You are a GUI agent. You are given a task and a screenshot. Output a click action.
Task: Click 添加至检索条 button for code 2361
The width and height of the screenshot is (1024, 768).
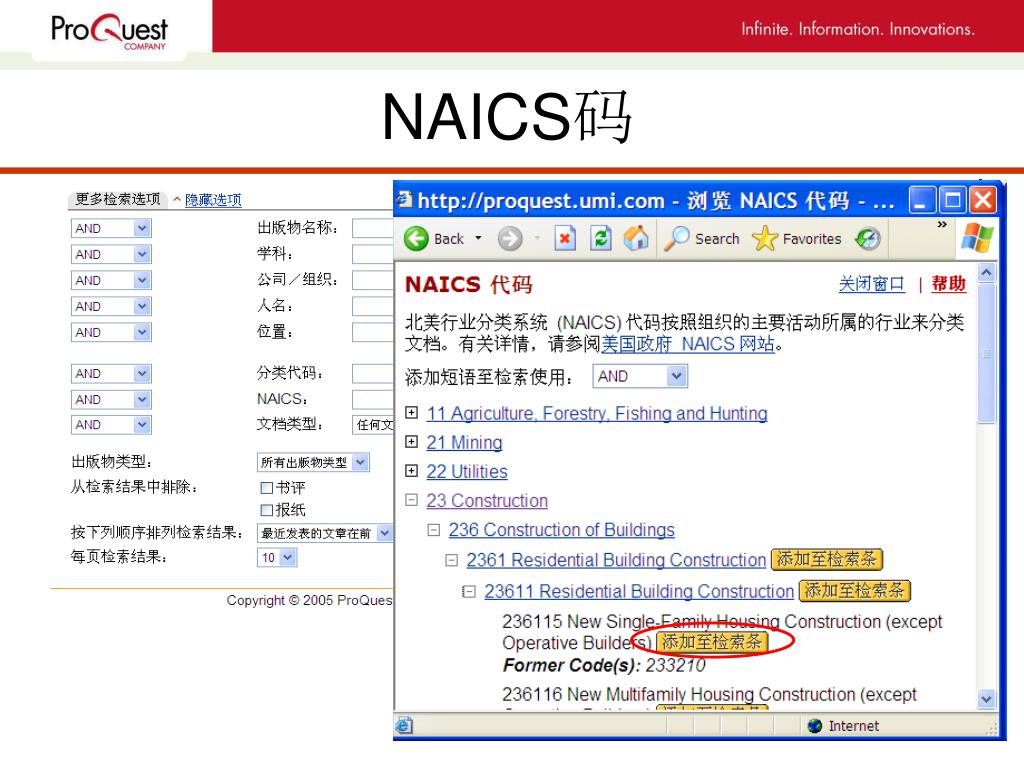click(x=827, y=560)
